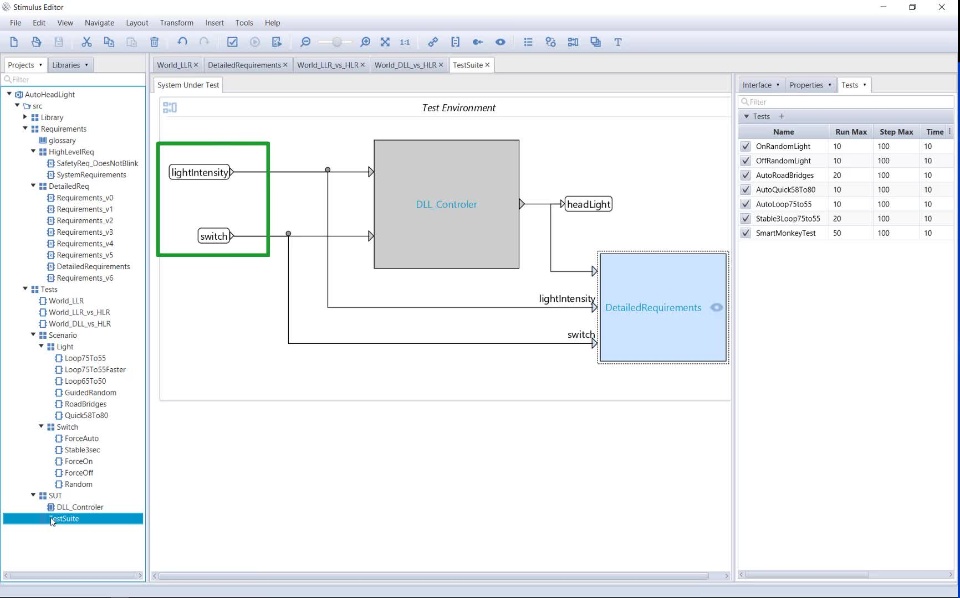Click the Text tool T icon
Screen dimensions: 960x598
point(618,42)
